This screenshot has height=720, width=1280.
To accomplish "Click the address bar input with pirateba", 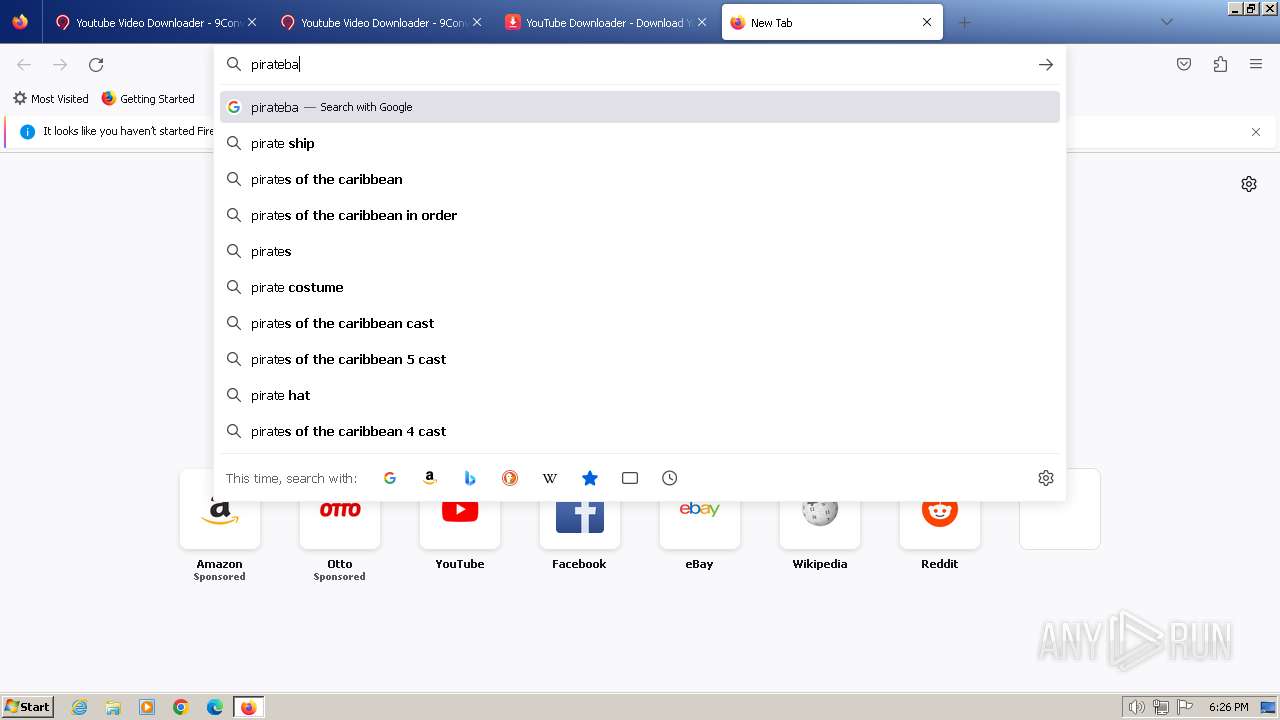I will coord(640,64).
